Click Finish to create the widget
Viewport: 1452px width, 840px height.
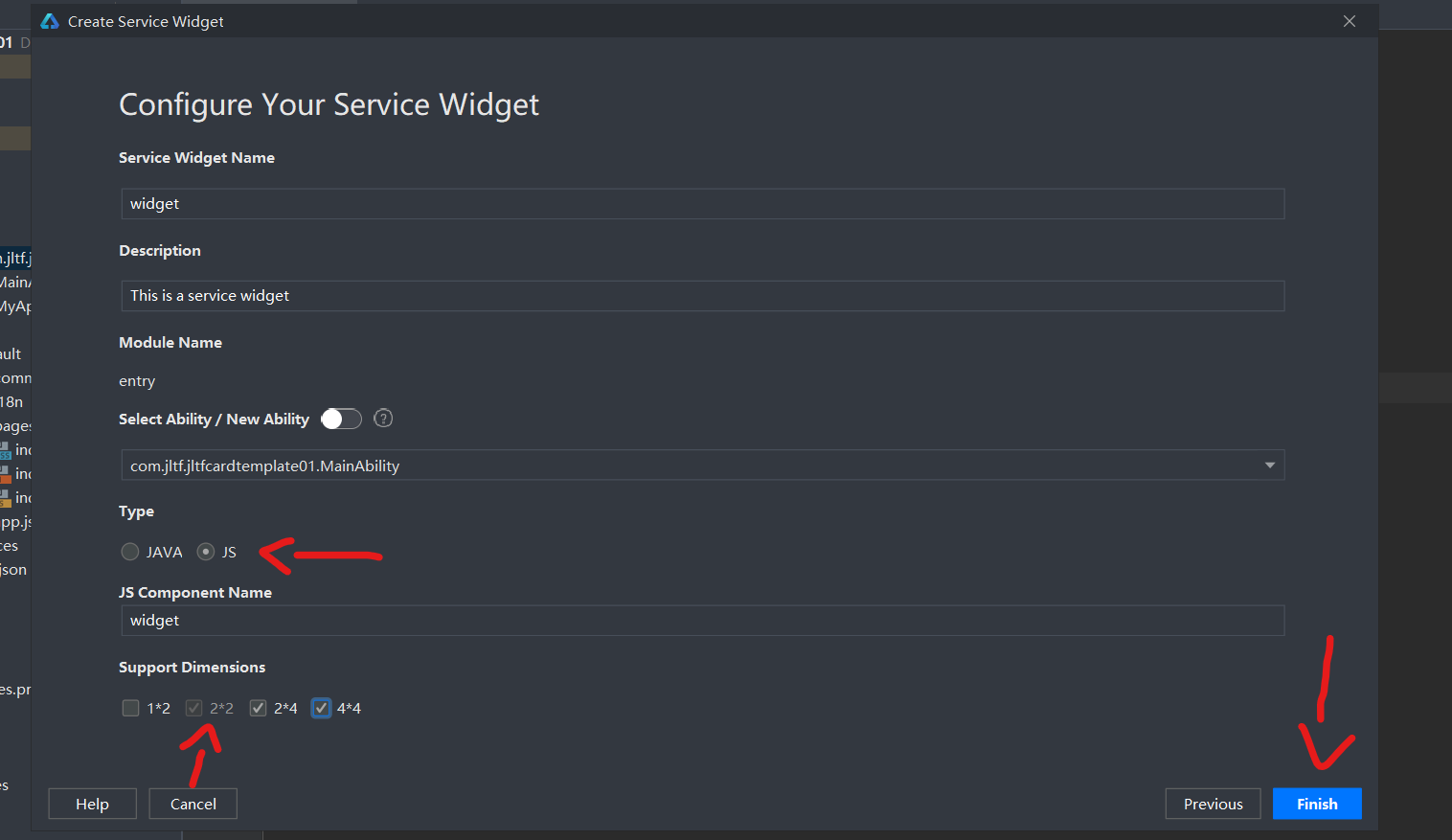(x=1316, y=804)
